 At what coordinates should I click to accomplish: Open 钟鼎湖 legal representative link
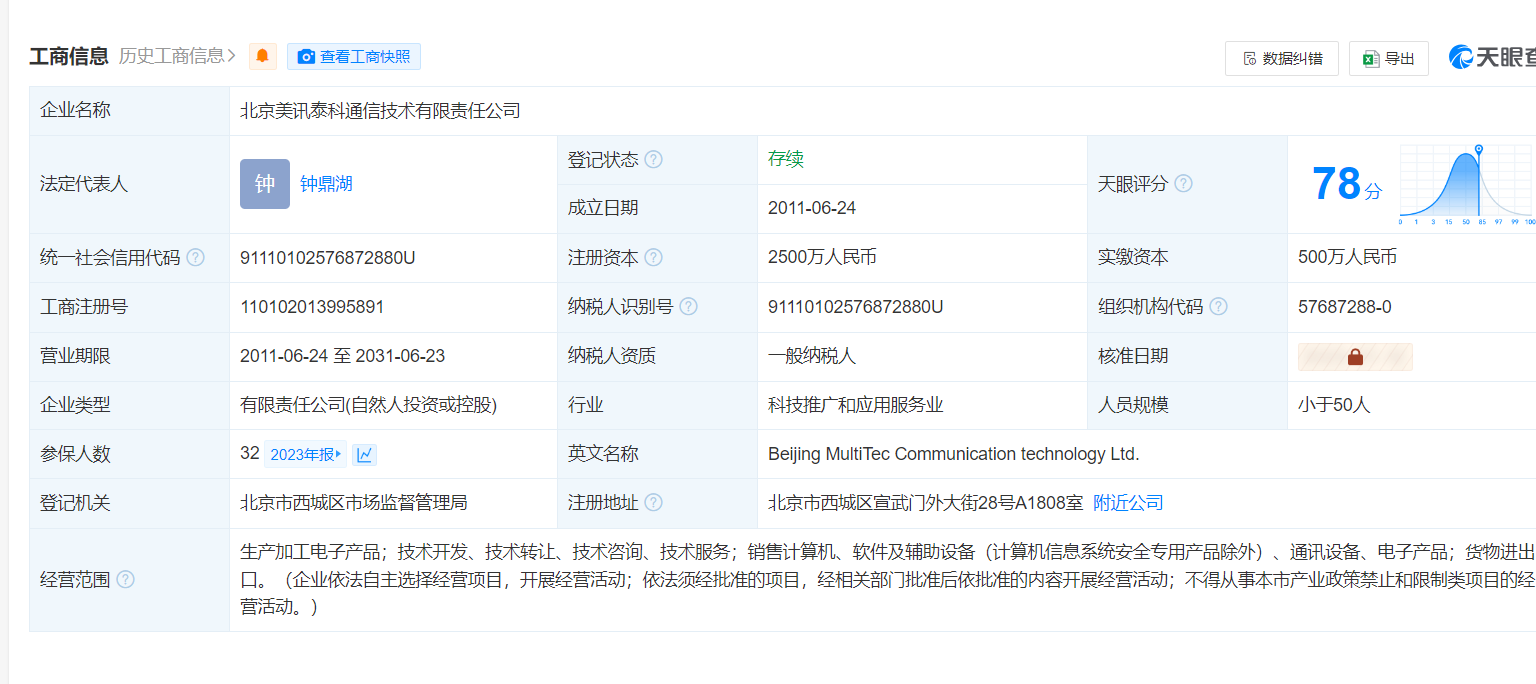(x=326, y=184)
